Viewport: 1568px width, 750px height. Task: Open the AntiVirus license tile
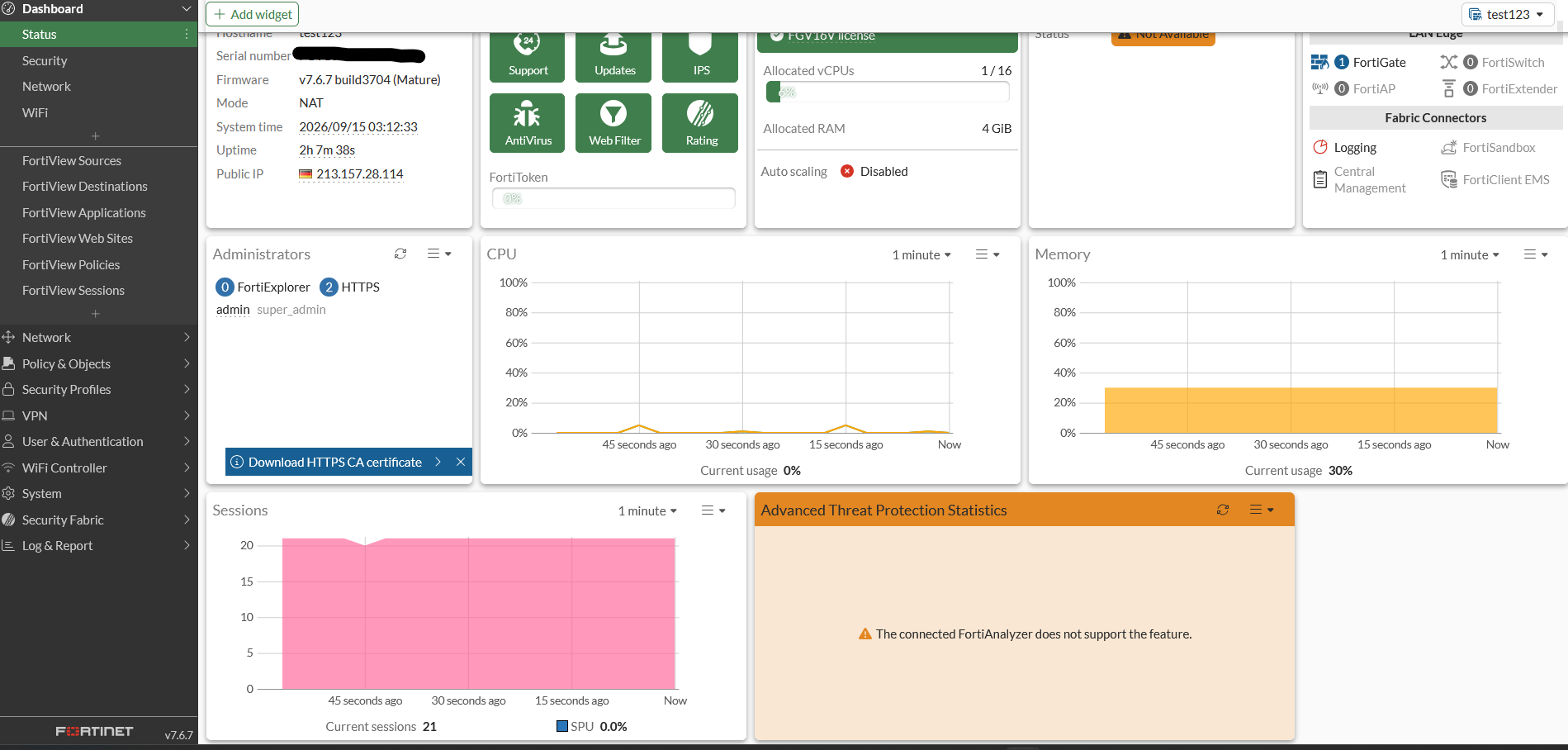[x=527, y=123]
